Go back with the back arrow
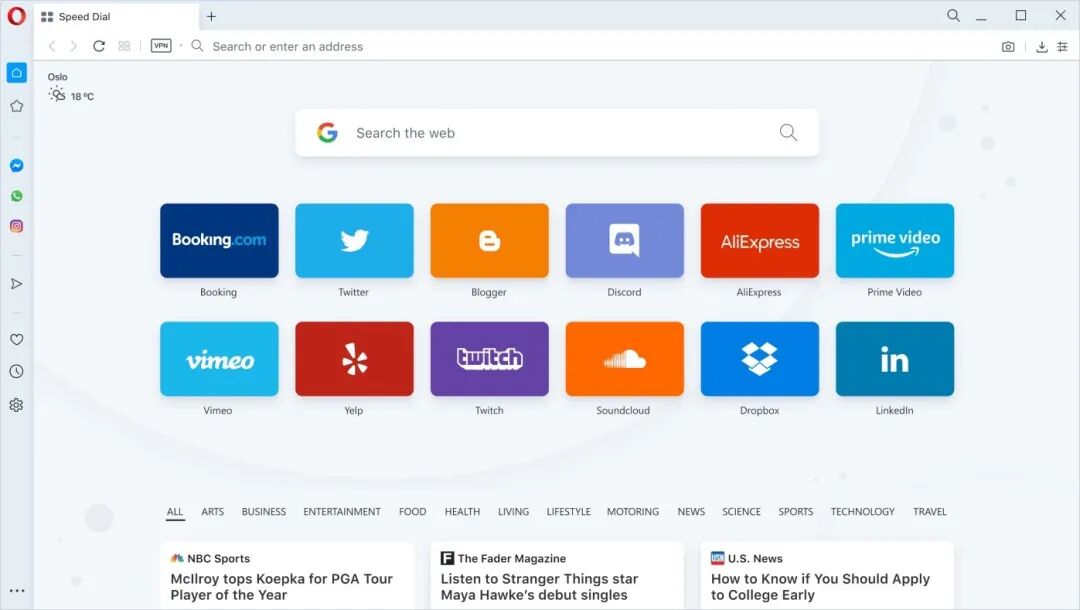The image size is (1080, 610). tap(52, 46)
